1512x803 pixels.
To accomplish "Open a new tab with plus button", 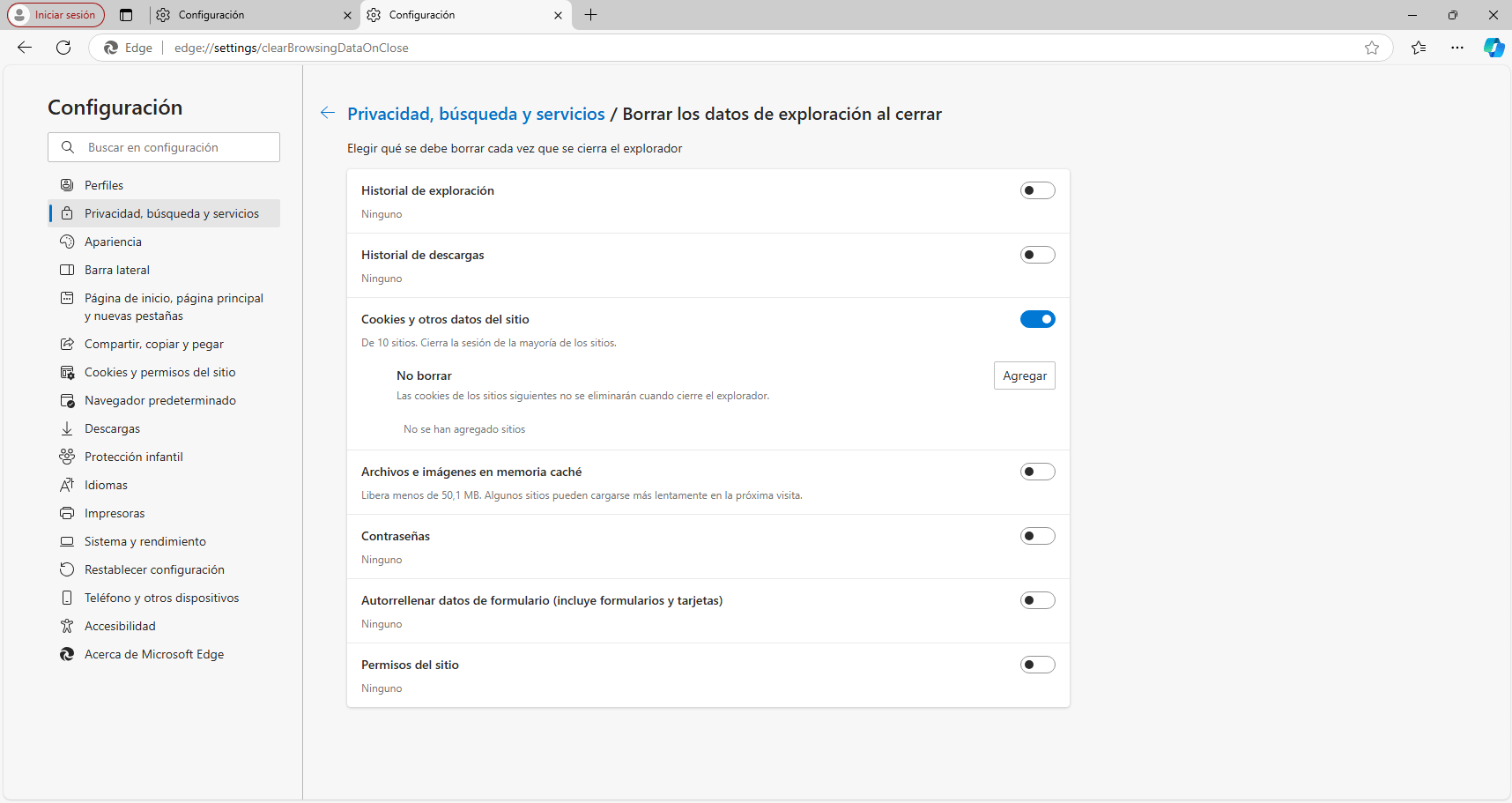I will tap(590, 15).
